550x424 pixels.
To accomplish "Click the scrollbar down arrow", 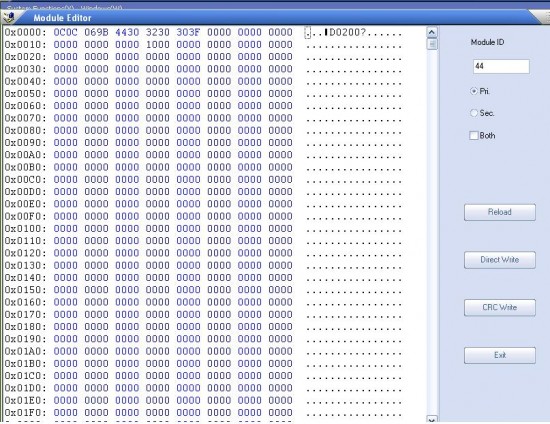I will 432,419.
